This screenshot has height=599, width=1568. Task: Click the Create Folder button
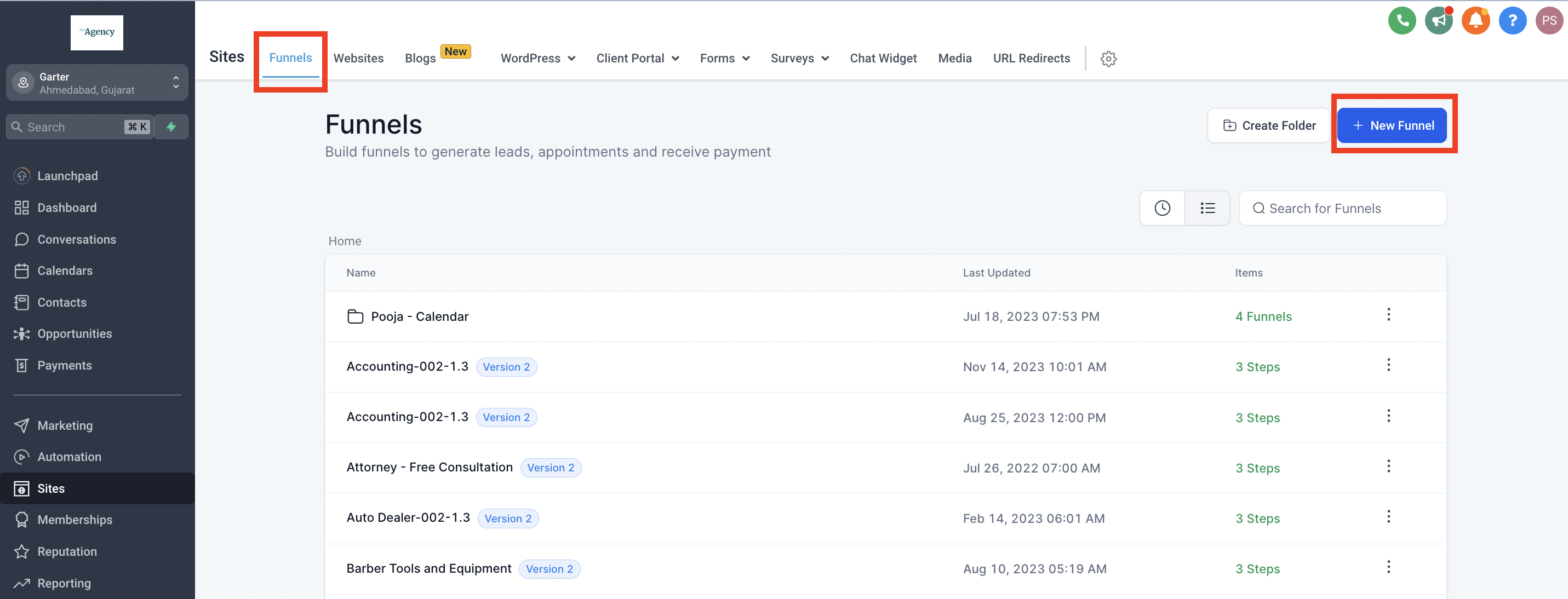pyautogui.click(x=1268, y=126)
